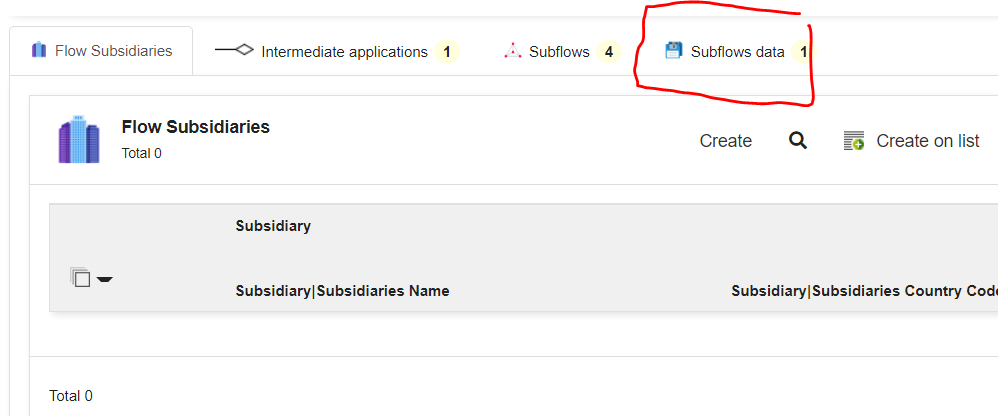Click the Create button
This screenshot has width=998, height=416.
pos(726,141)
